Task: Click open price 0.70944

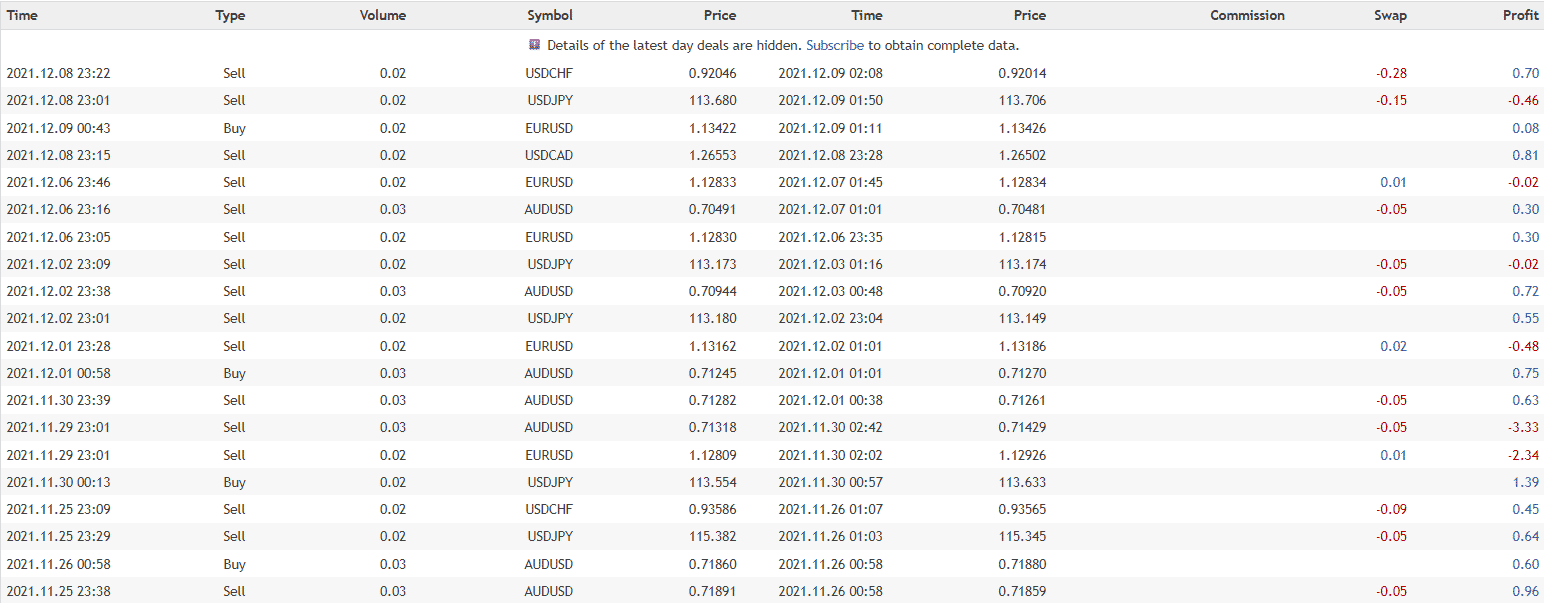Action: click(712, 291)
